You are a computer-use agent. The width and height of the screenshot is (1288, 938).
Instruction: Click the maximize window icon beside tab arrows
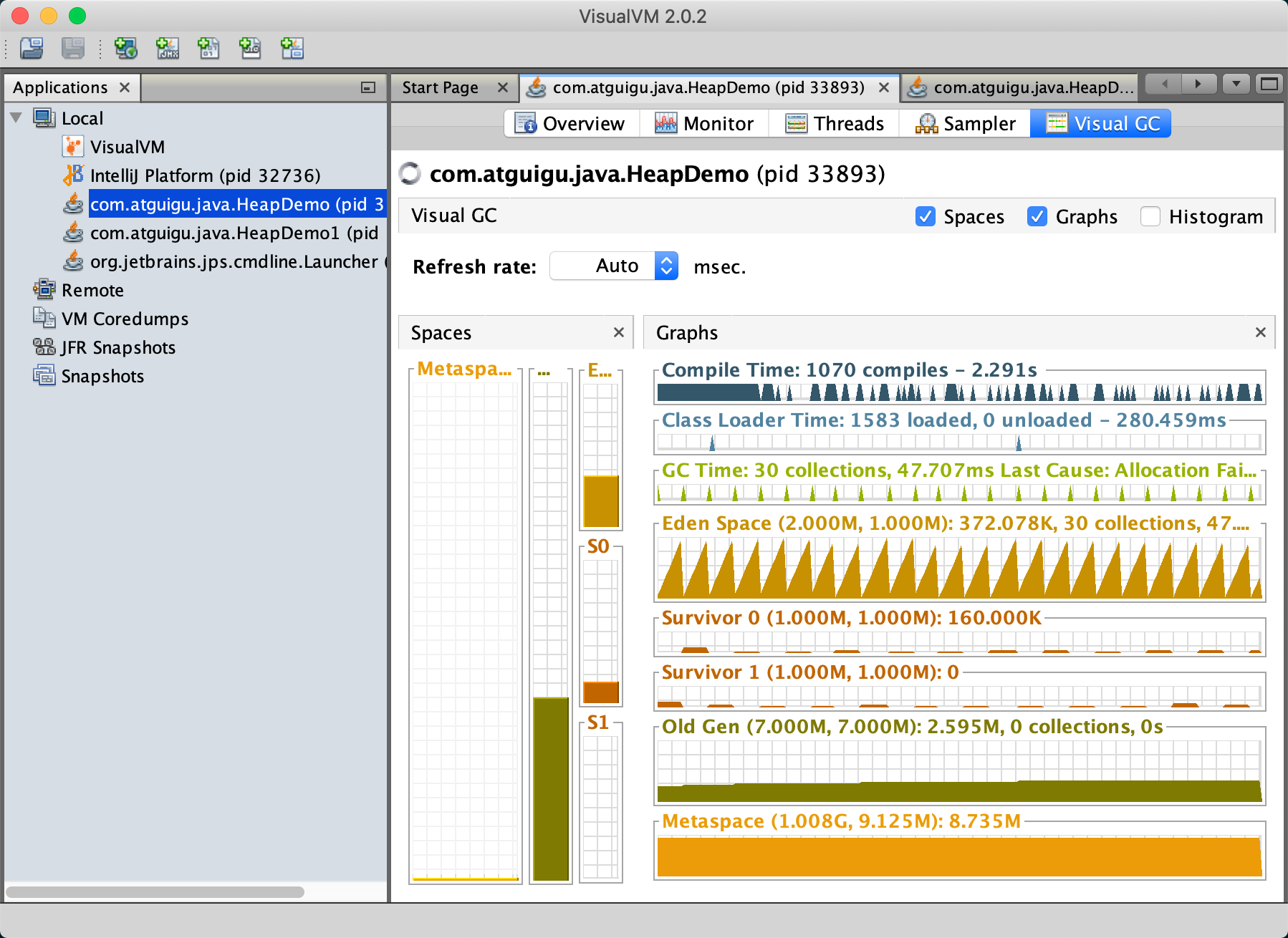1269,84
